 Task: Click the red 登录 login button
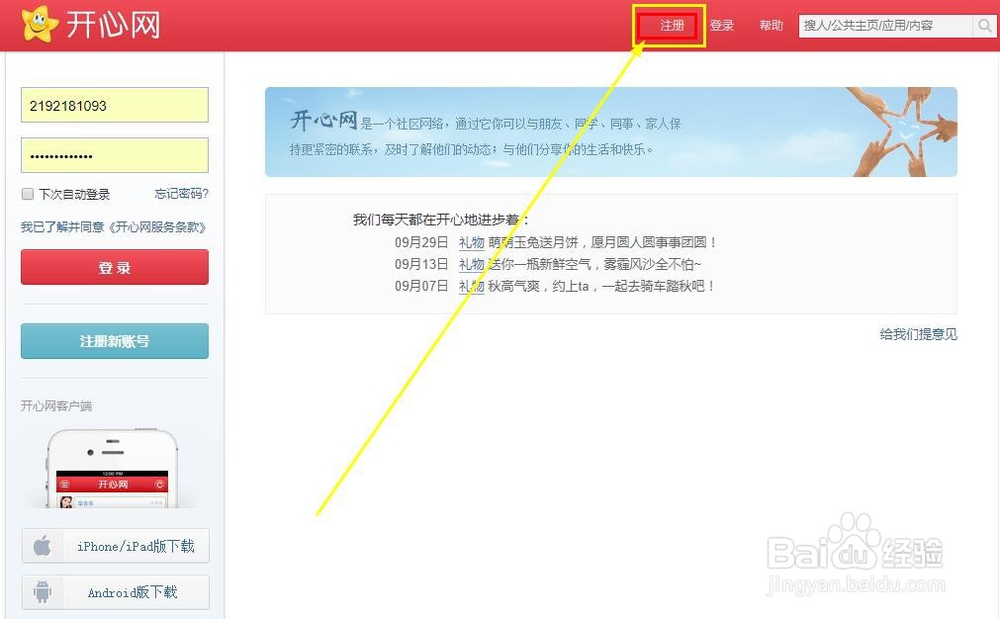pyautogui.click(x=114, y=267)
